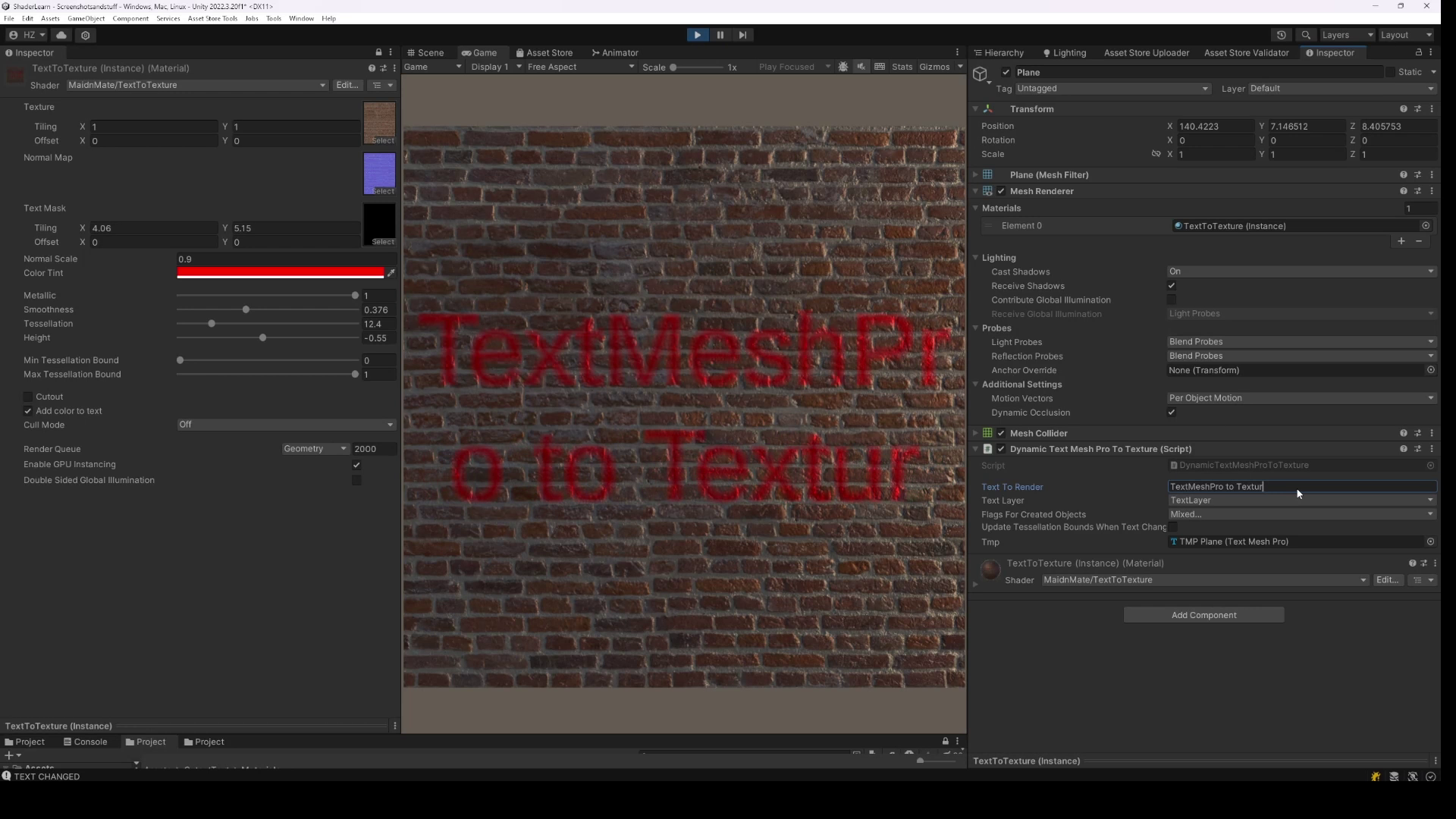Open the Unity cloud services icon

pos(61,35)
